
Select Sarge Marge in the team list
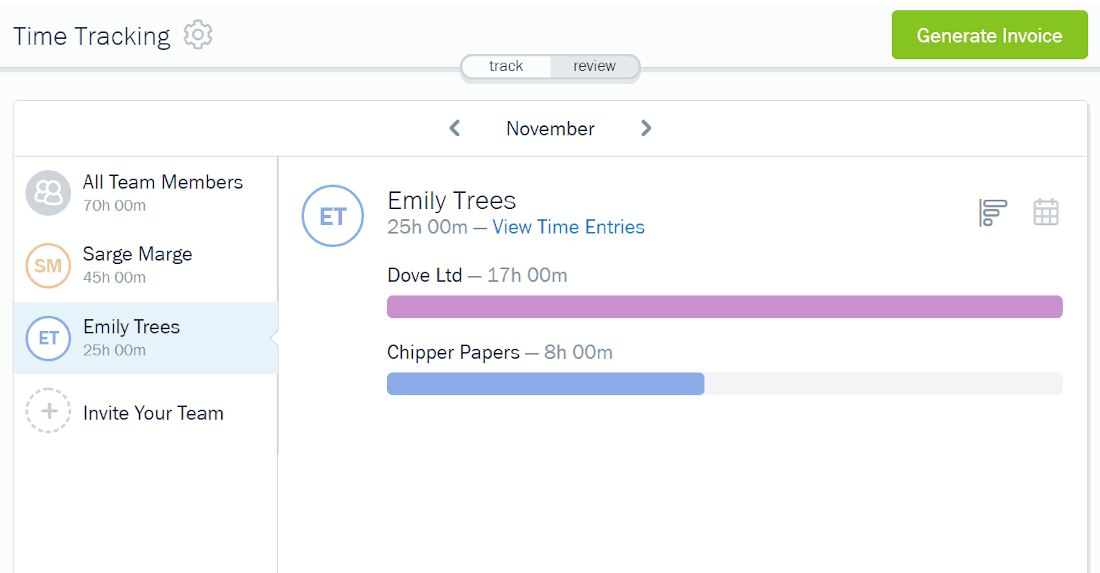click(x=146, y=266)
